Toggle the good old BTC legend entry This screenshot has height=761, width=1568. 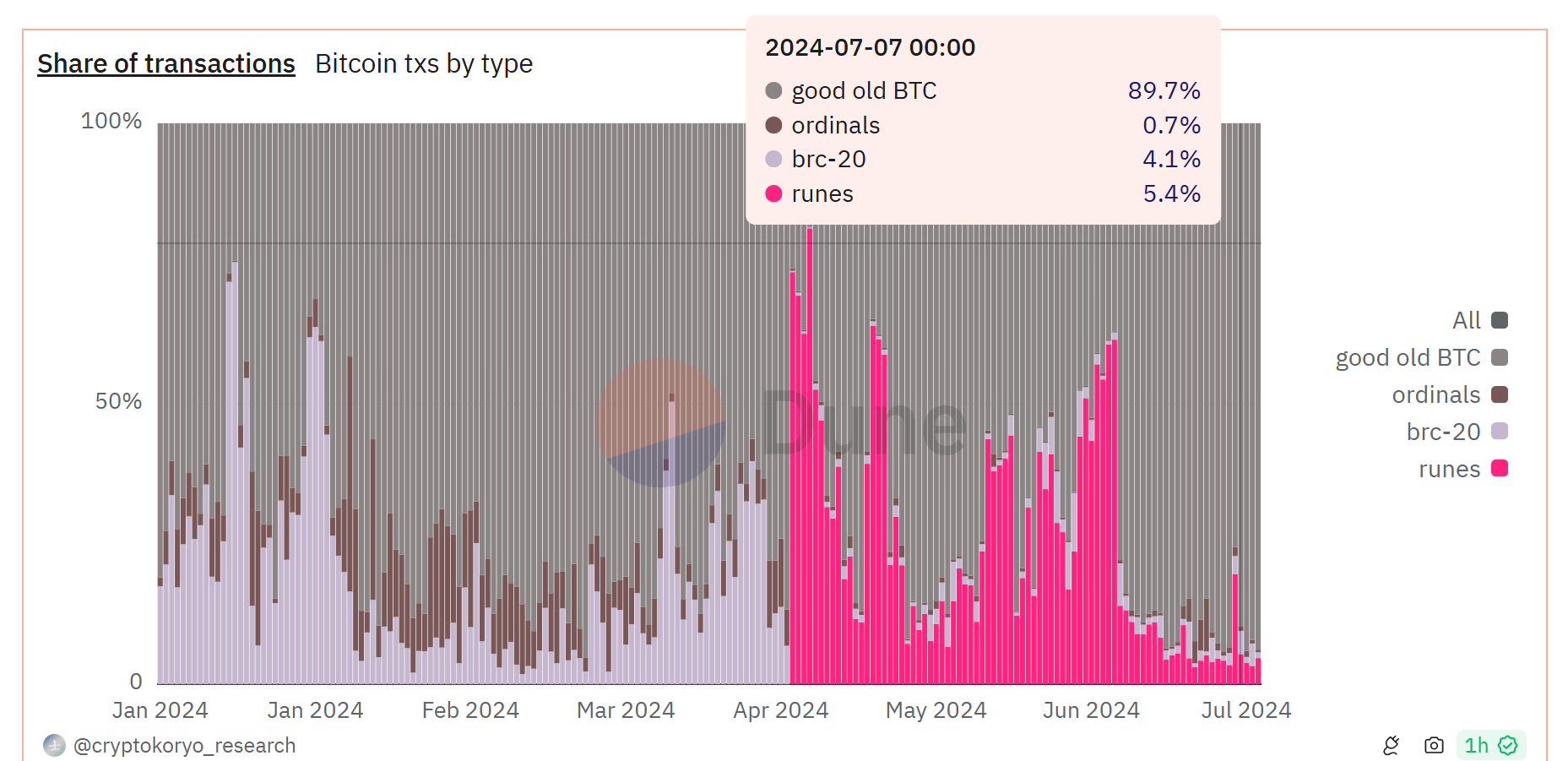click(x=1421, y=357)
